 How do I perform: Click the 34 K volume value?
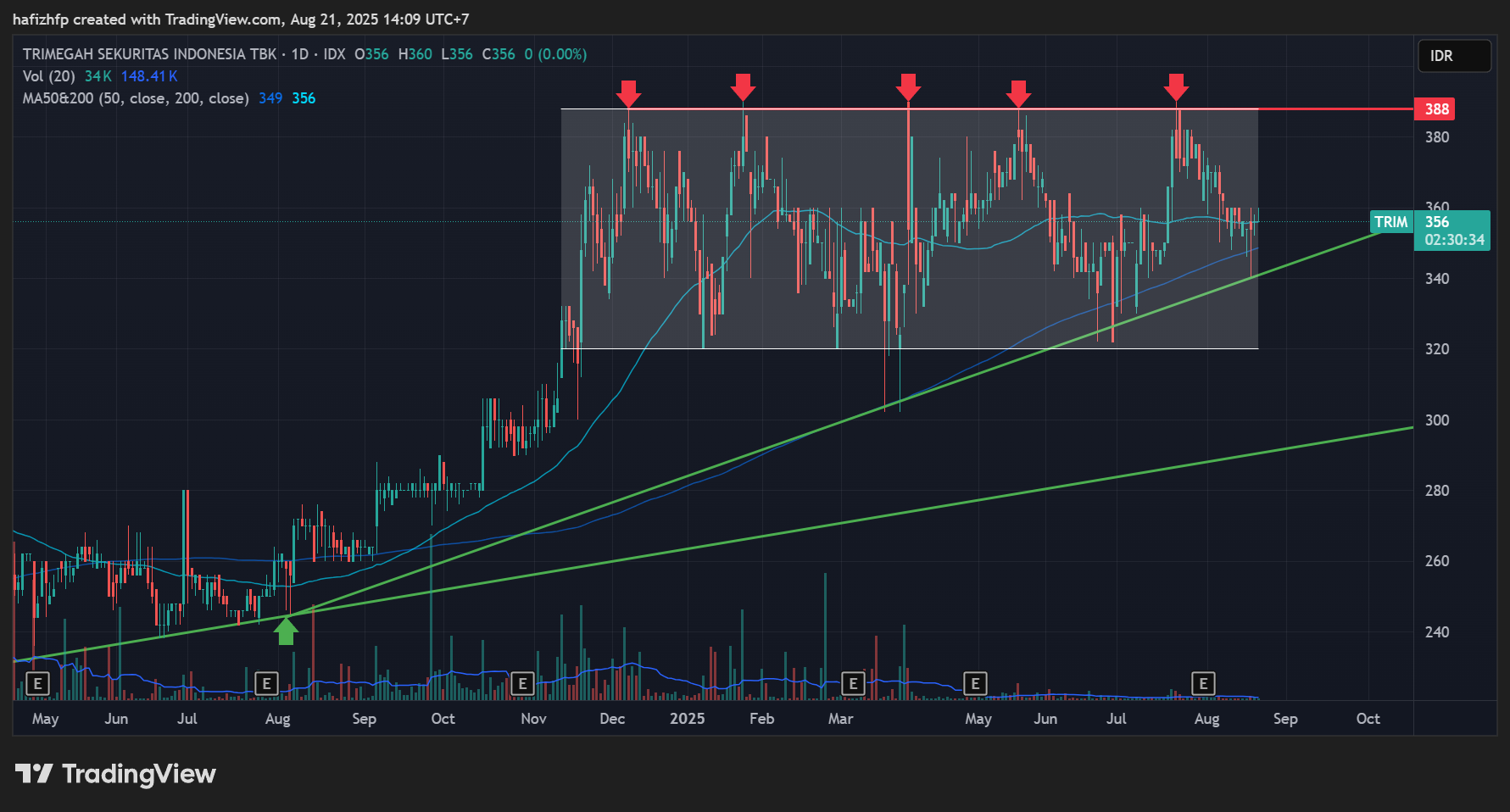click(98, 76)
